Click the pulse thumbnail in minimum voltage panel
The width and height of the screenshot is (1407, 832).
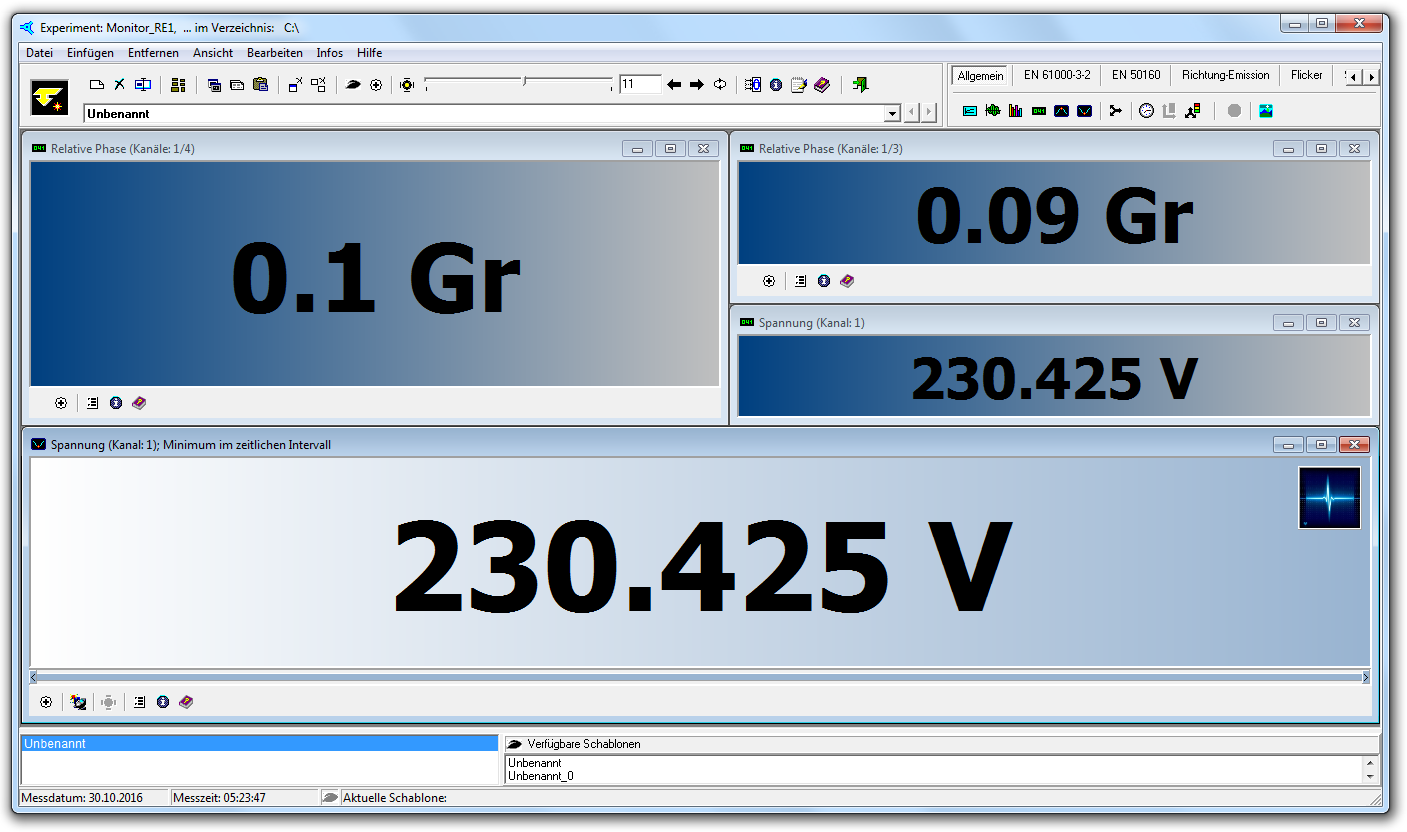(1329, 497)
